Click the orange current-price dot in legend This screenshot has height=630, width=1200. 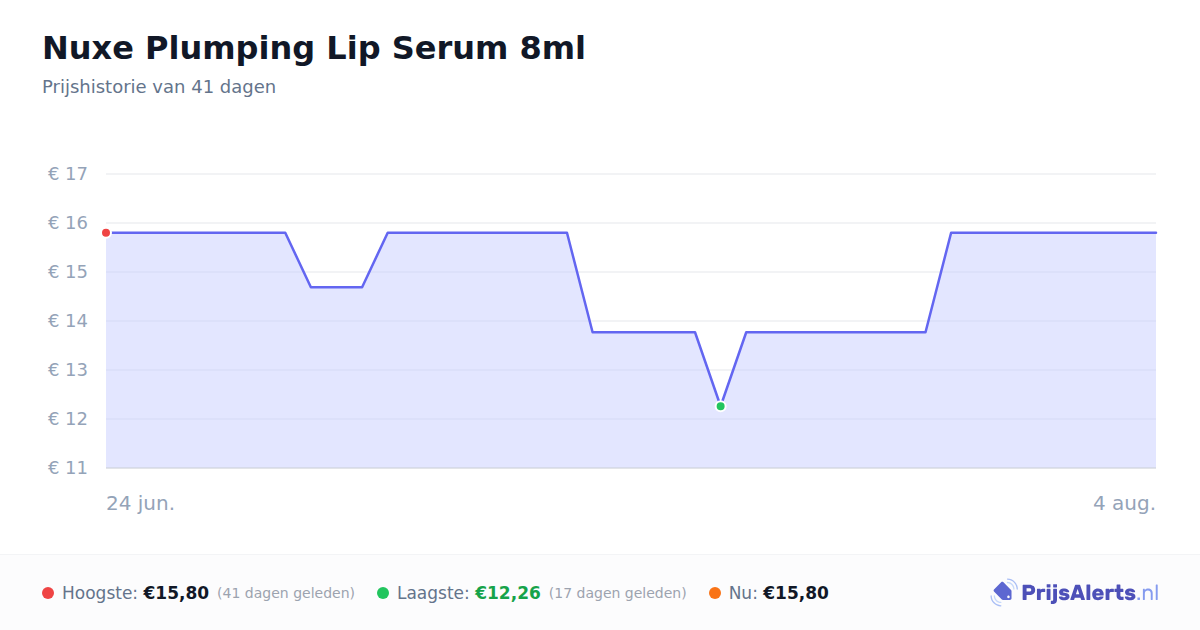(x=715, y=593)
